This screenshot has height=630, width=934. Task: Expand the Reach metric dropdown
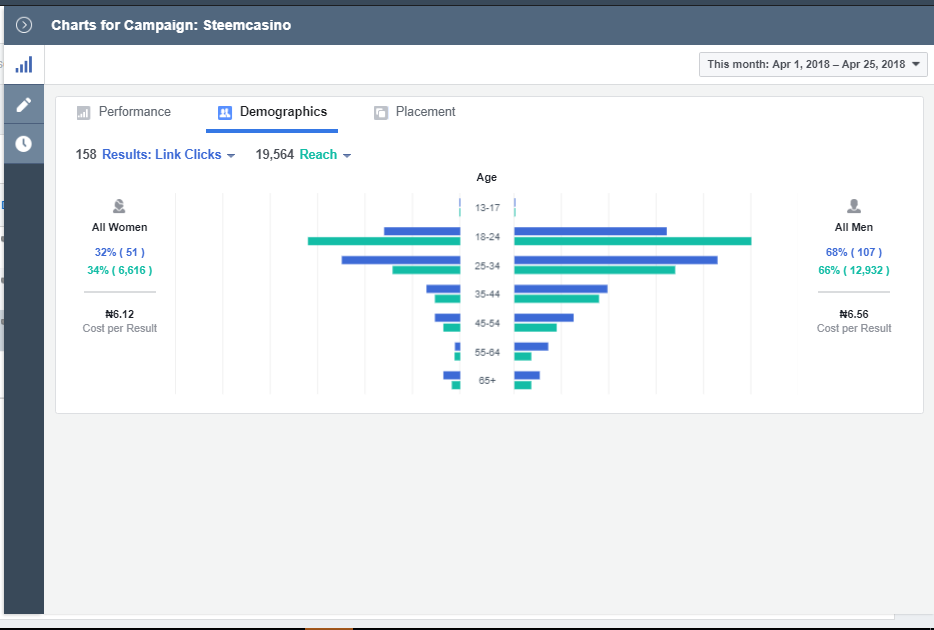(x=325, y=155)
